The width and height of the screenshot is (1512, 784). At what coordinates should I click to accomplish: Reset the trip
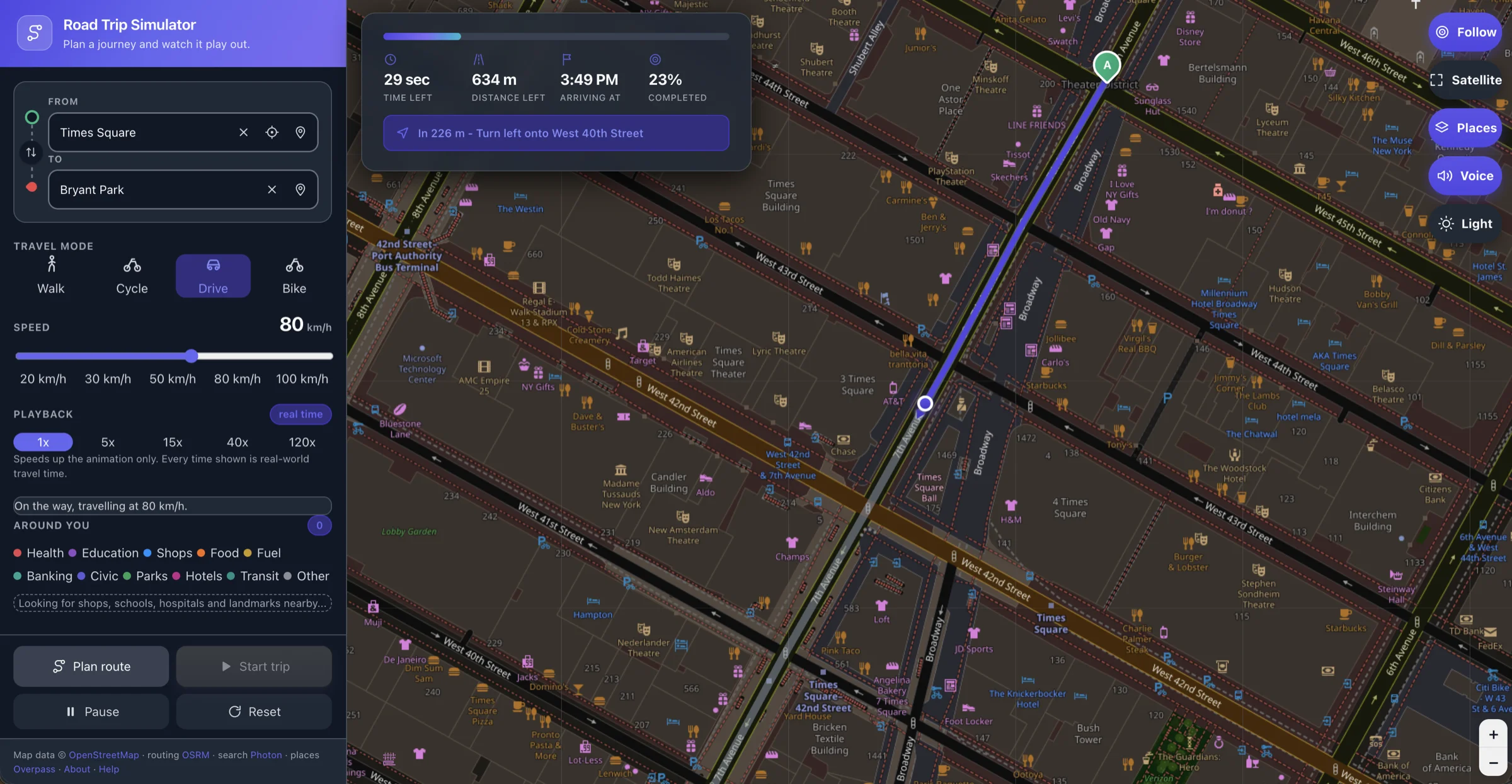click(x=254, y=712)
